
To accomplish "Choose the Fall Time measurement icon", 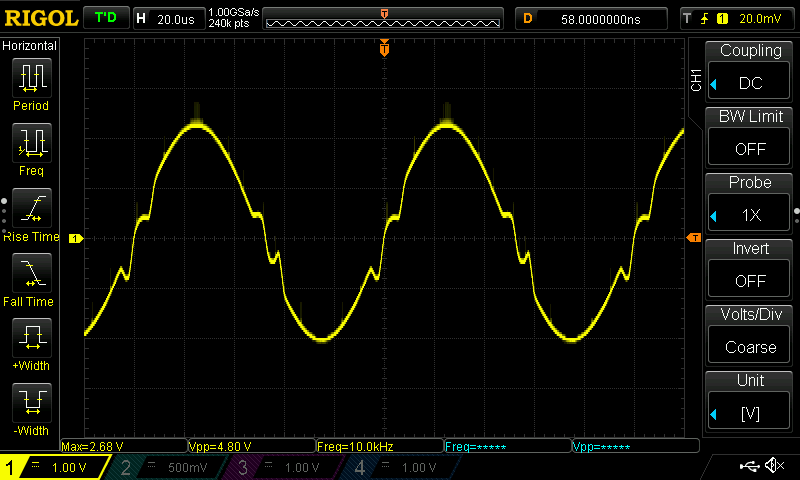I will [31, 273].
